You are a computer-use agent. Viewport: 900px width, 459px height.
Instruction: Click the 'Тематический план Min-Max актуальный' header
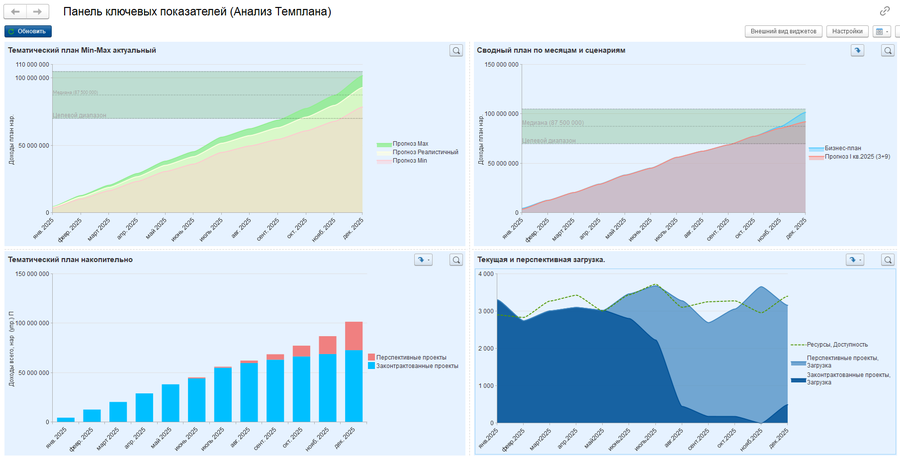click(82, 50)
